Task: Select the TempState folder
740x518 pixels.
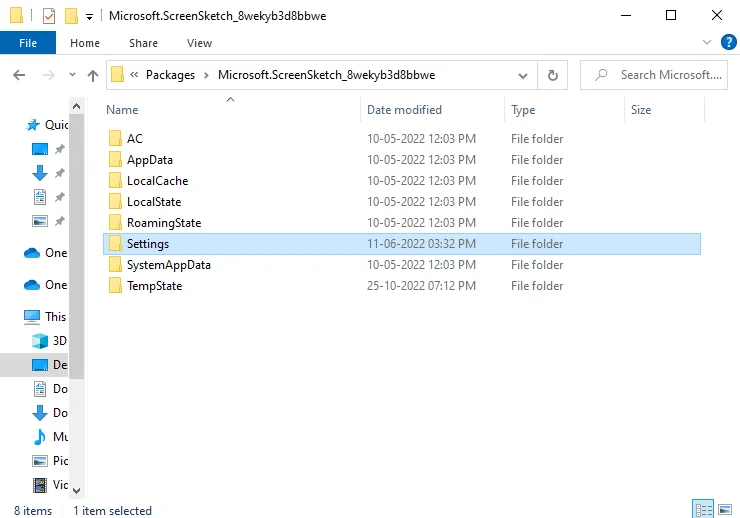Action: (x=402, y=286)
